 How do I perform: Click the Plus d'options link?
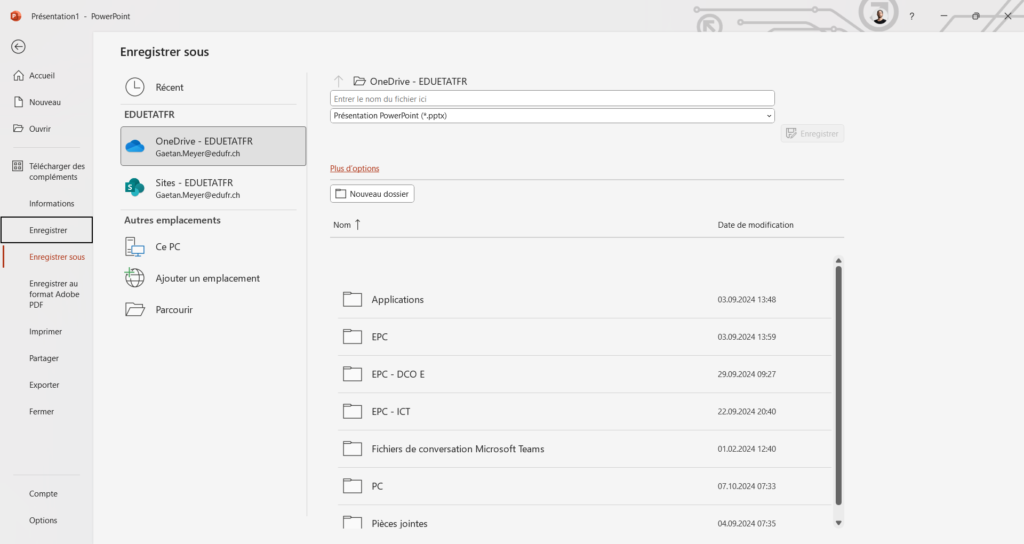355,168
